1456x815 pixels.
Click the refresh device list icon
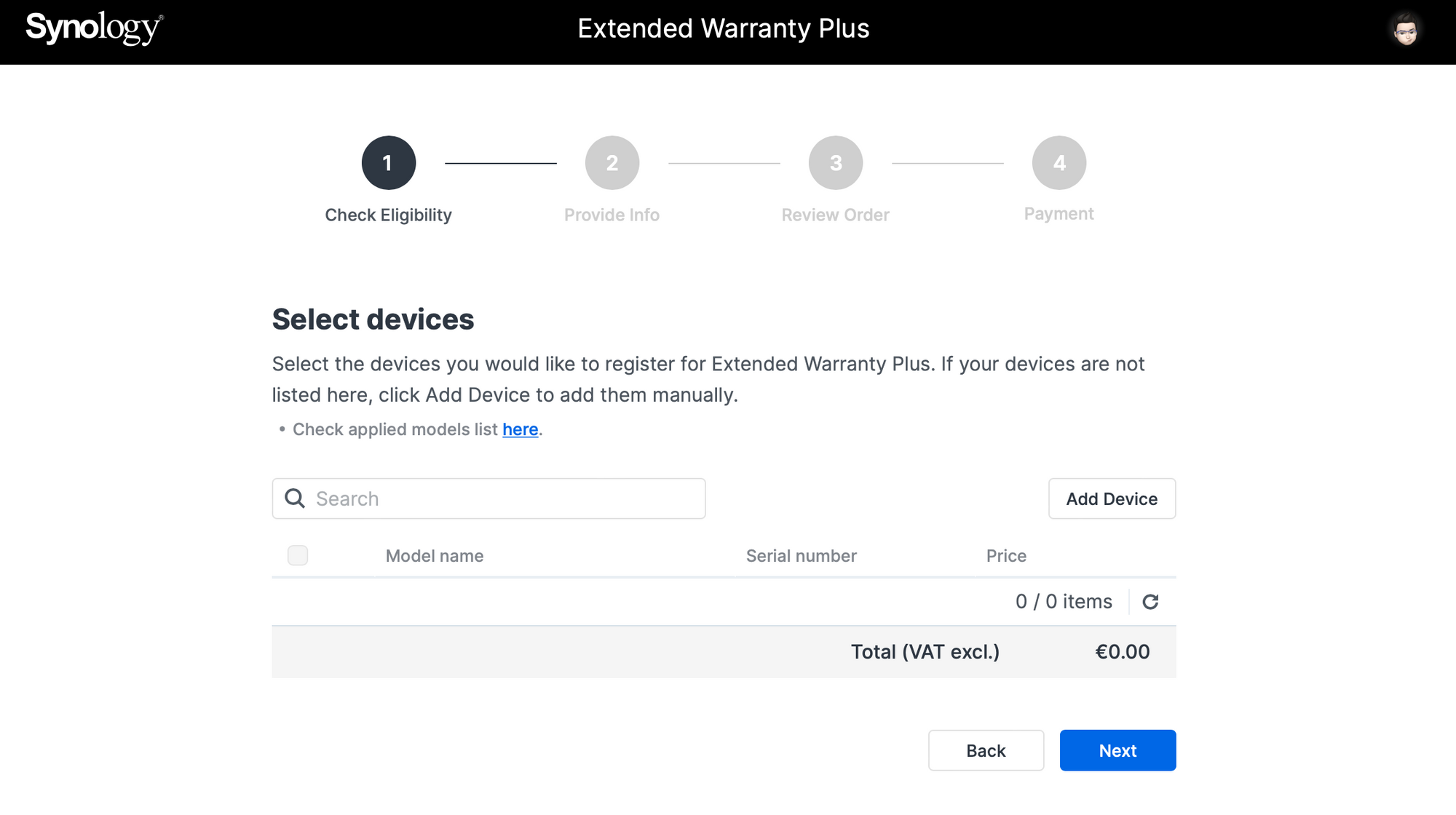[x=1150, y=602]
